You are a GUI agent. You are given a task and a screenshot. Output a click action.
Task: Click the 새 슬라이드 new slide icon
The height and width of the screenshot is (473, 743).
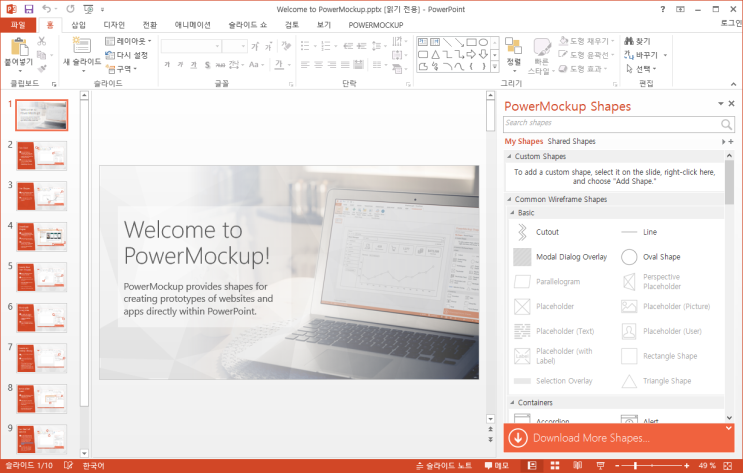(x=82, y=46)
